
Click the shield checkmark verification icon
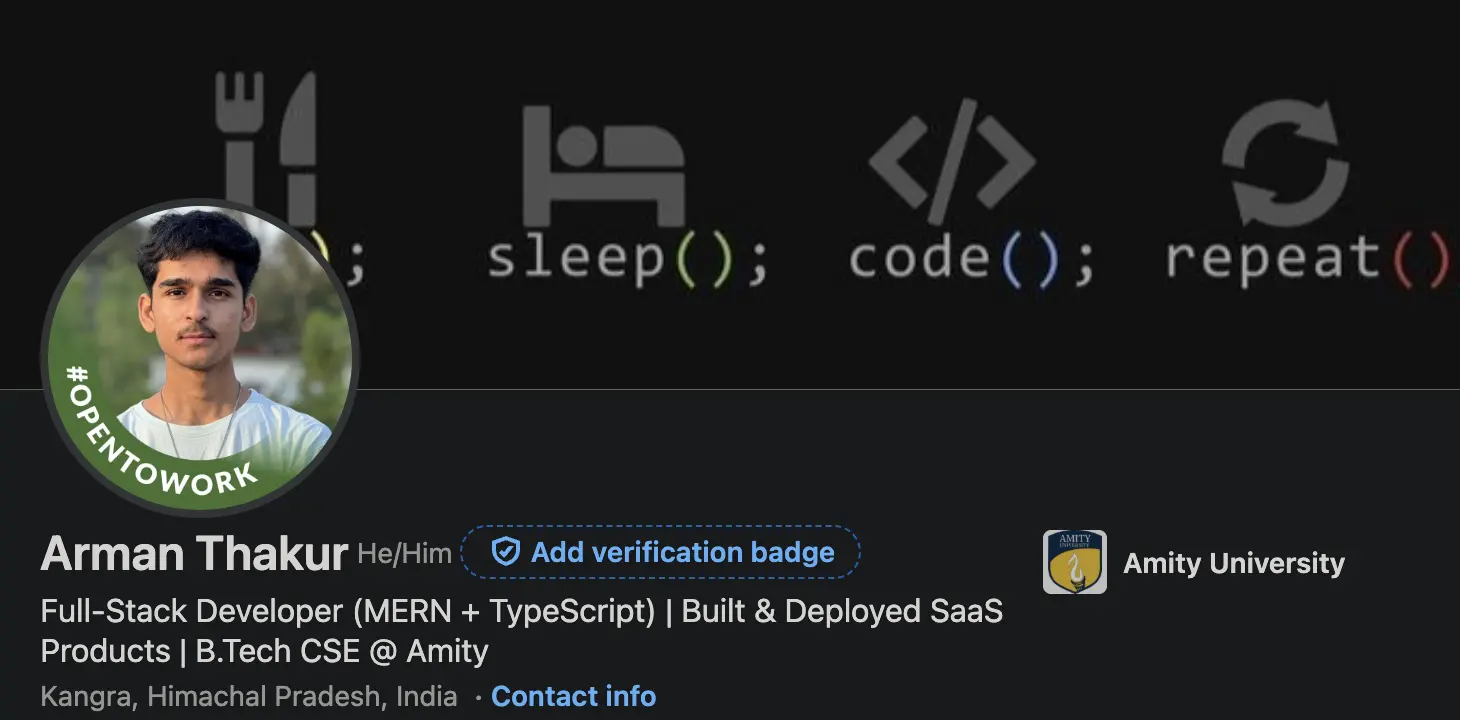click(x=506, y=552)
